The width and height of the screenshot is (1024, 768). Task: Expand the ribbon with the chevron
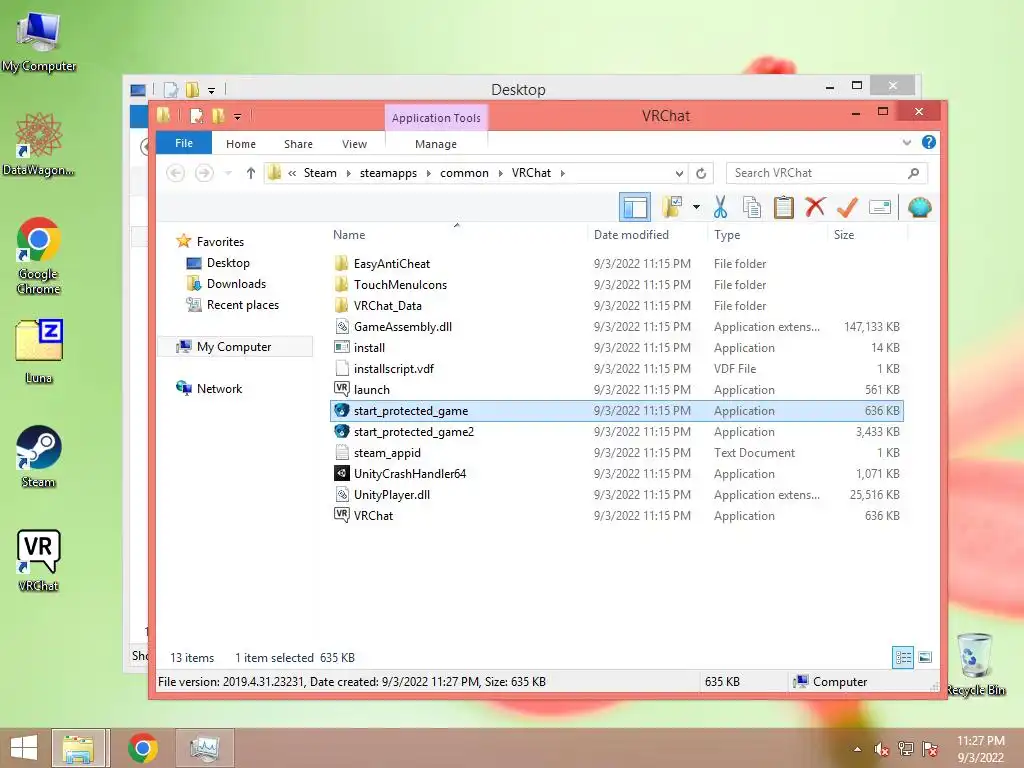coord(906,142)
